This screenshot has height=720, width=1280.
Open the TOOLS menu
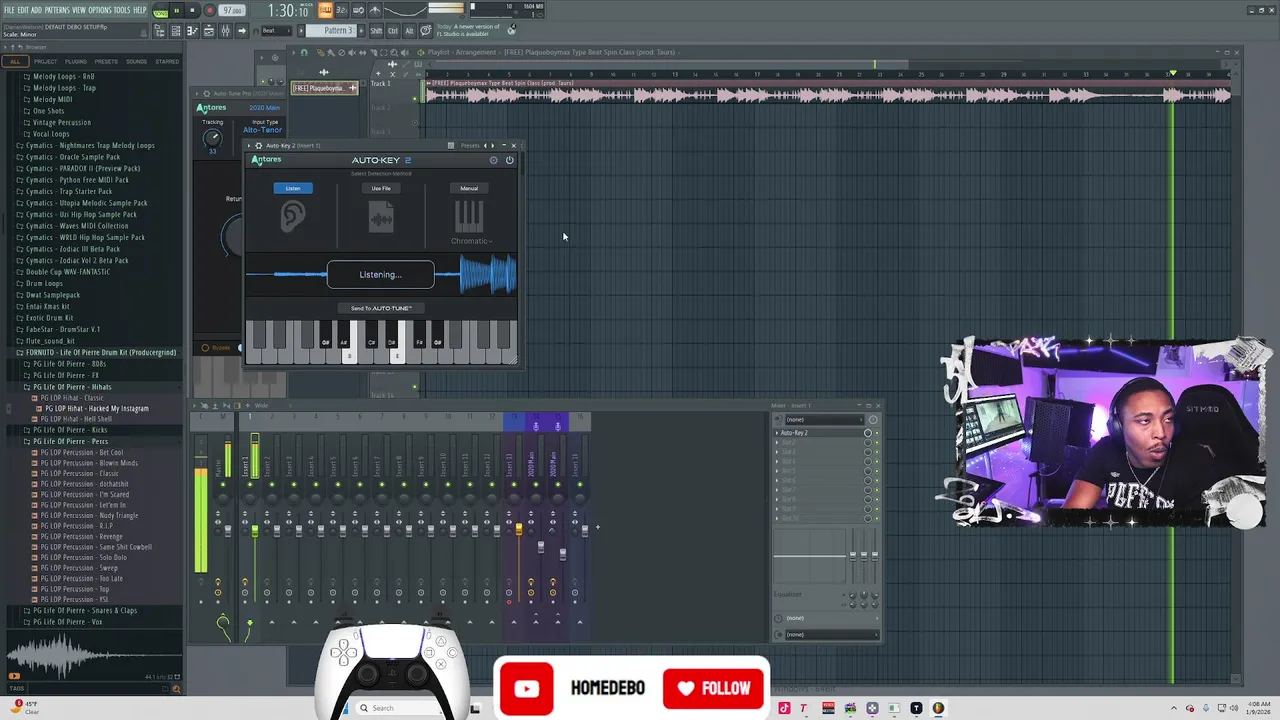point(122,10)
